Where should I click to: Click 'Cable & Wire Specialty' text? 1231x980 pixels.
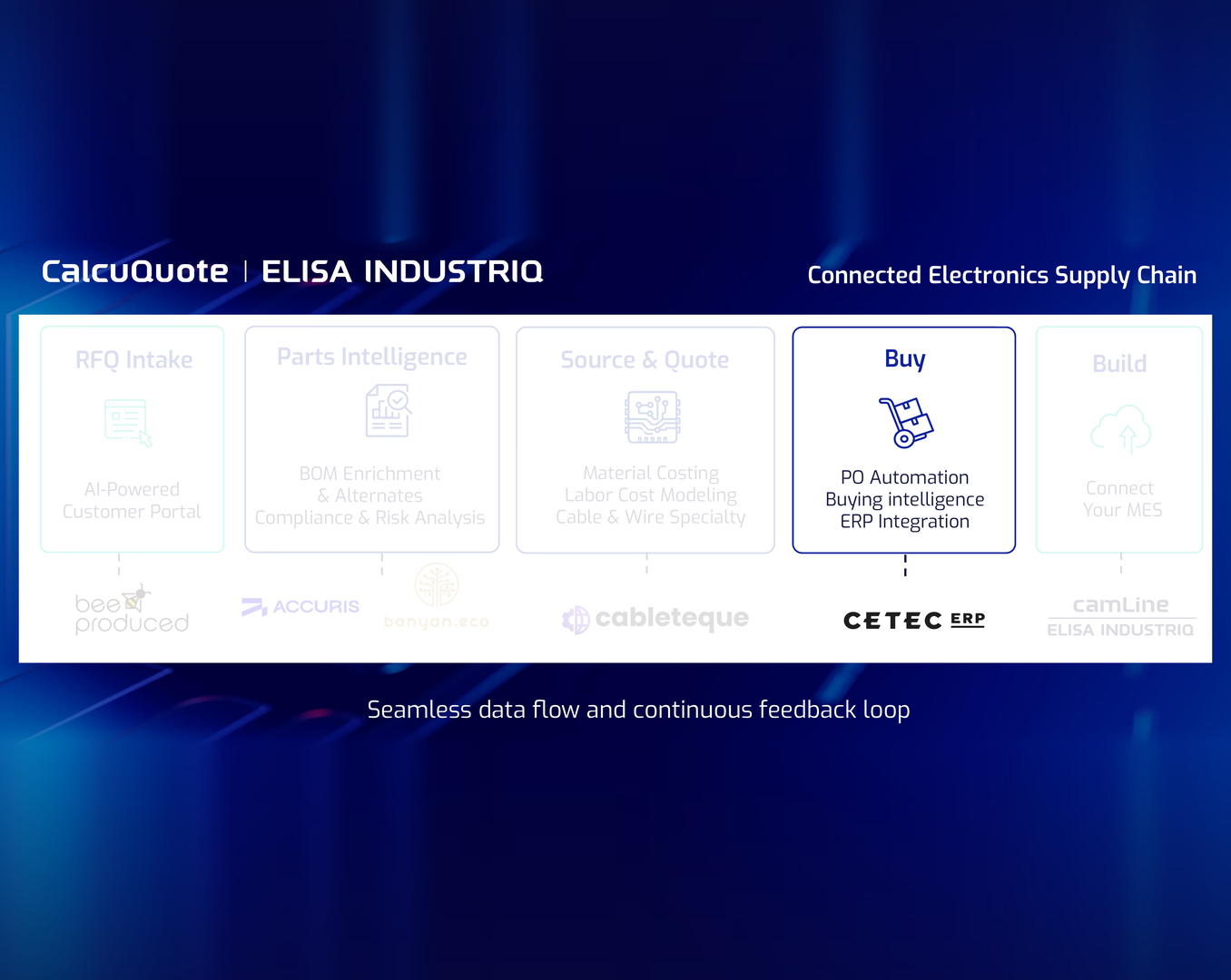(651, 517)
